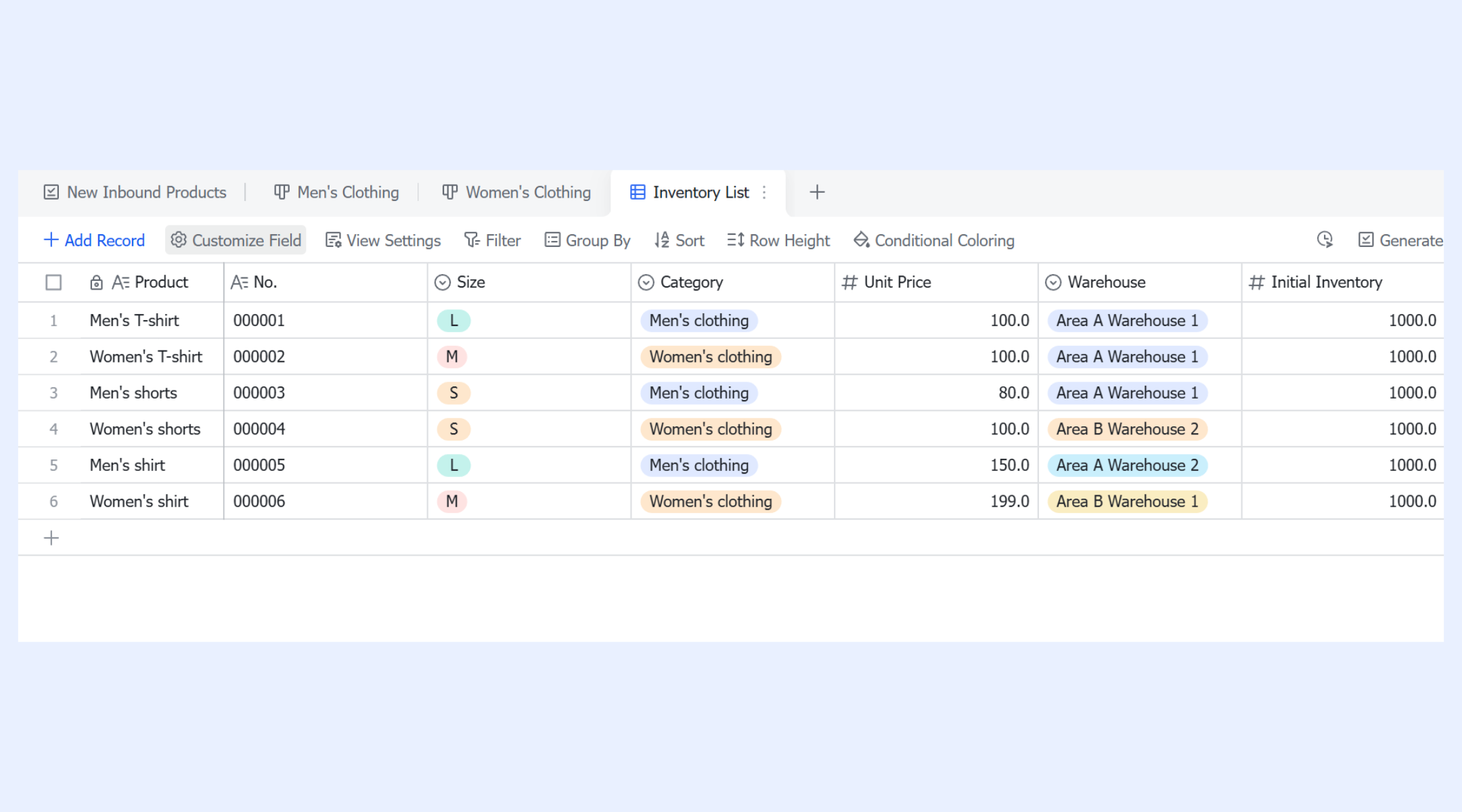Click Area A Warehouse 1 for Men's T-shirt

tap(1128, 321)
